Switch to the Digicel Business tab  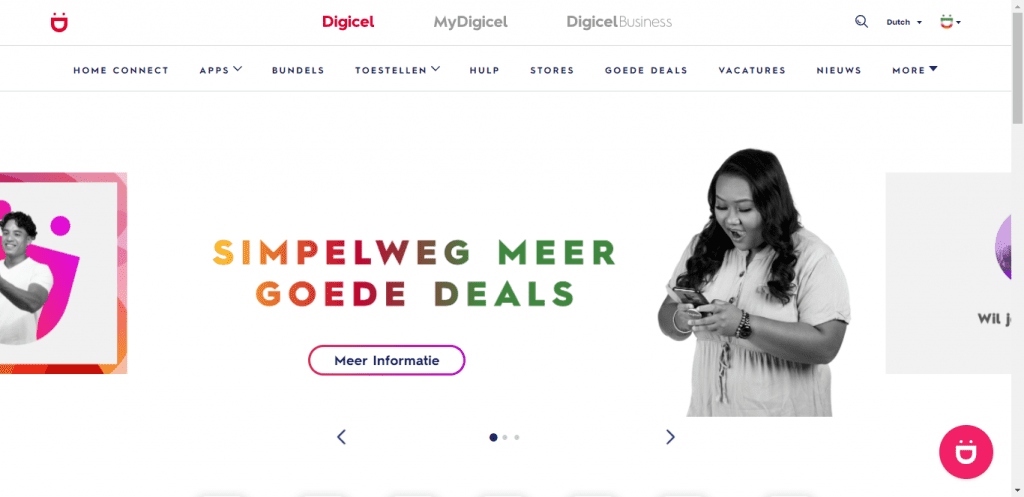pos(619,22)
